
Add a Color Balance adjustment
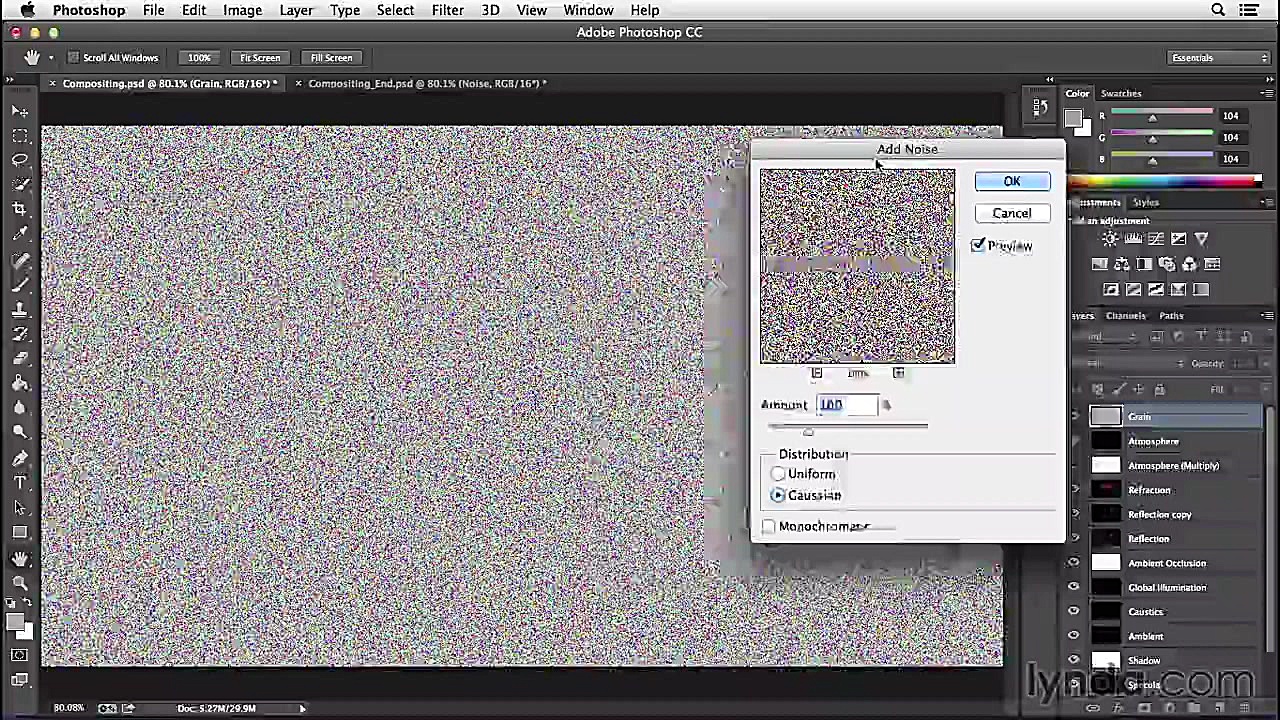1122,264
